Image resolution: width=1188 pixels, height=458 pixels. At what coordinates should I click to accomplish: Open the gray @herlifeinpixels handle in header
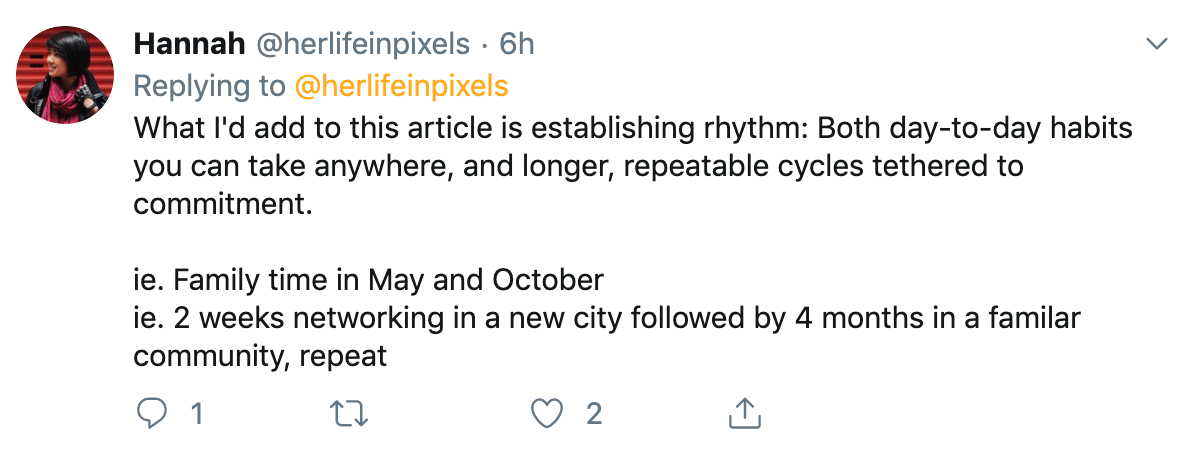[364, 45]
